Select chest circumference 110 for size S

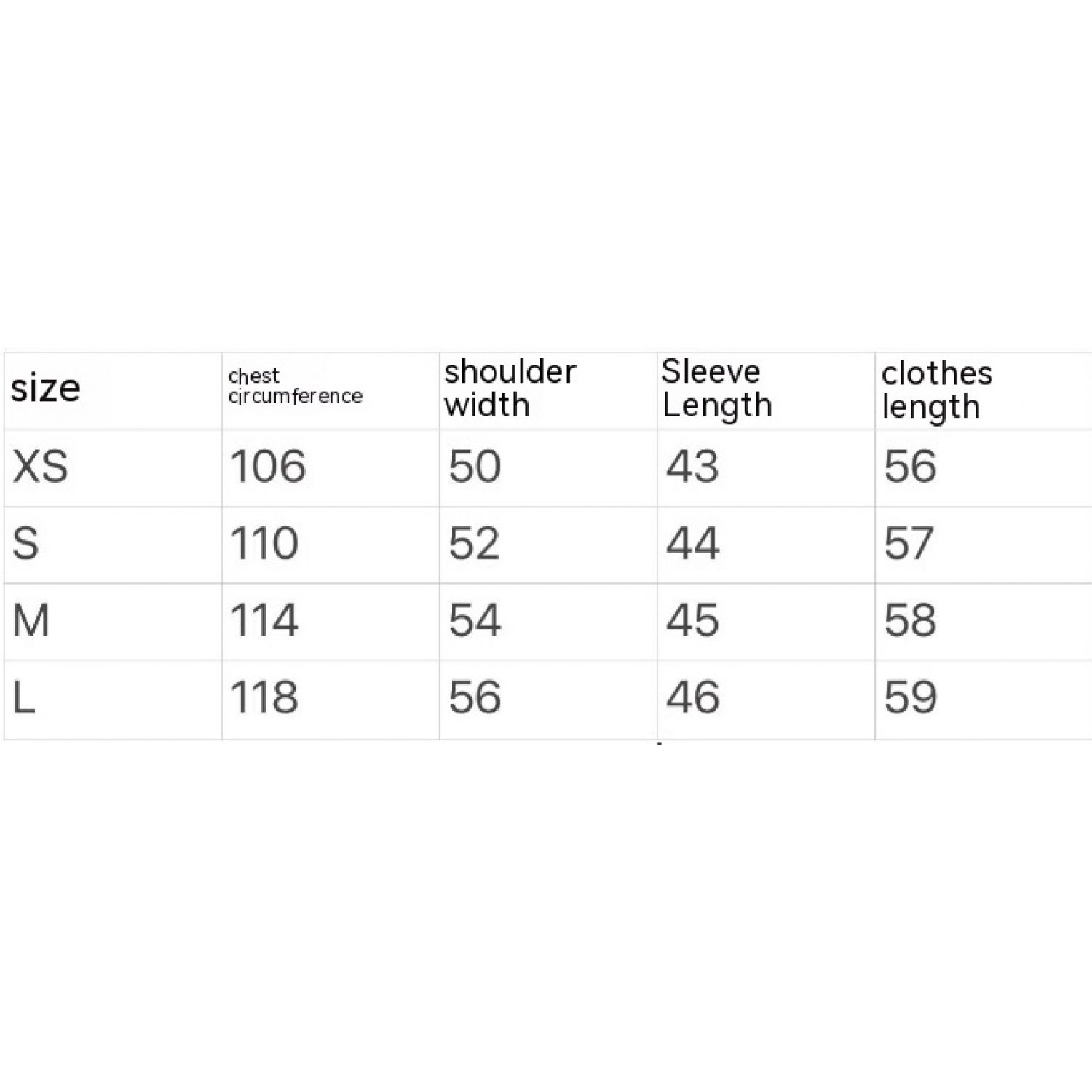(264, 543)
